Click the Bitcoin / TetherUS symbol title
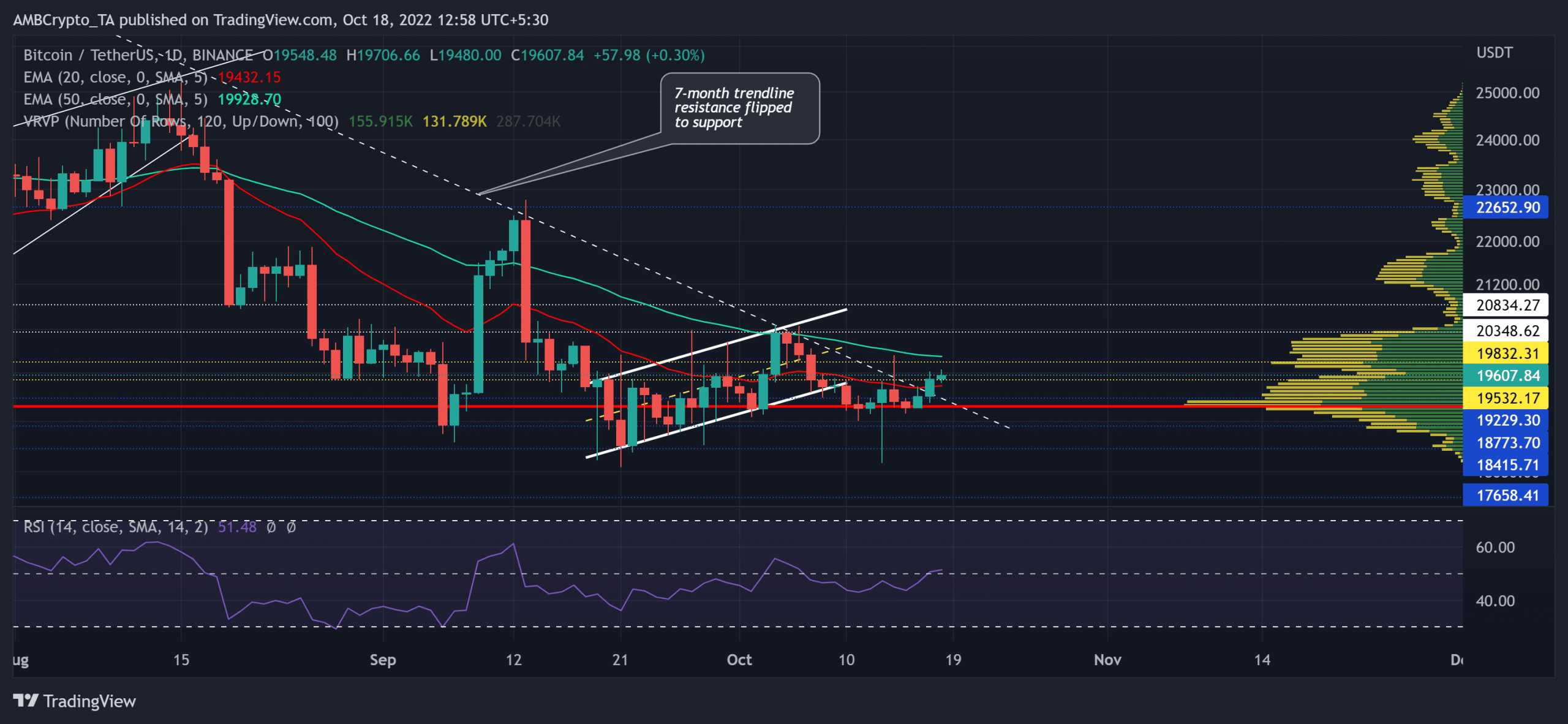 [138, 55]
